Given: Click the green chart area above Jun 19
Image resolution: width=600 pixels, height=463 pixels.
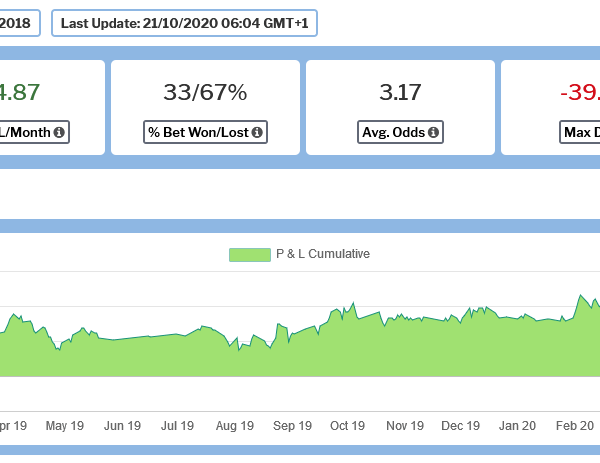Looking at the screenshot, I should coord(121,358).
